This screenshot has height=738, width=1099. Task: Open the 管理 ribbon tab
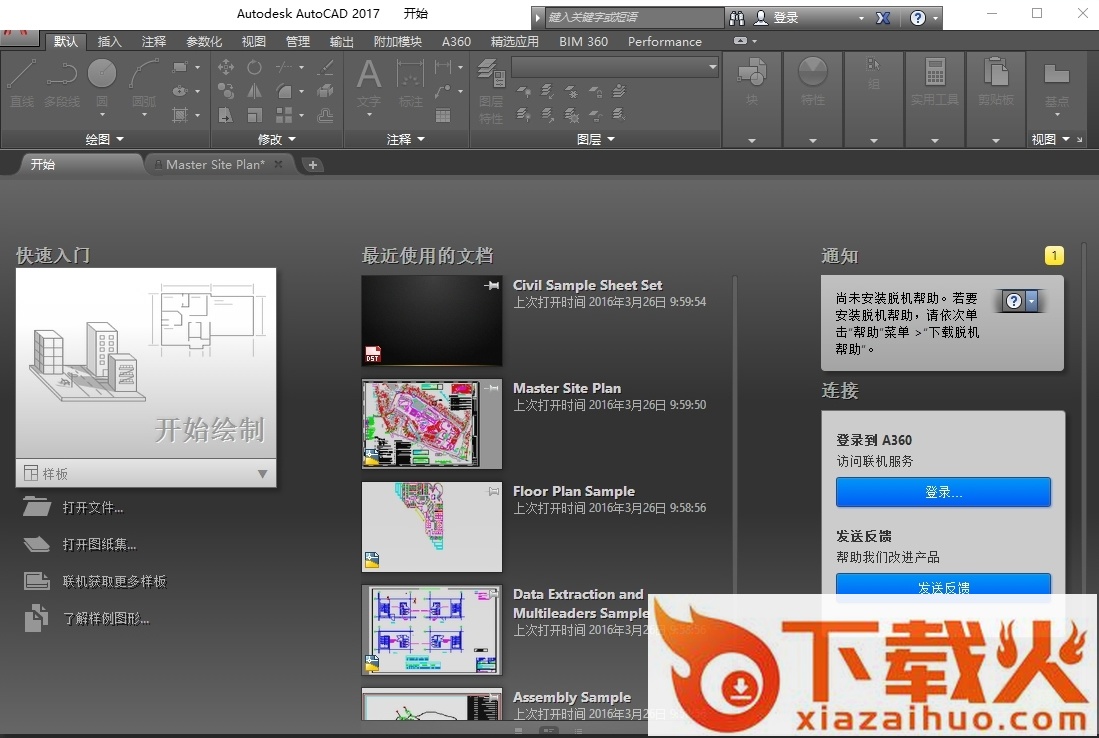click(x=298, y=42)
